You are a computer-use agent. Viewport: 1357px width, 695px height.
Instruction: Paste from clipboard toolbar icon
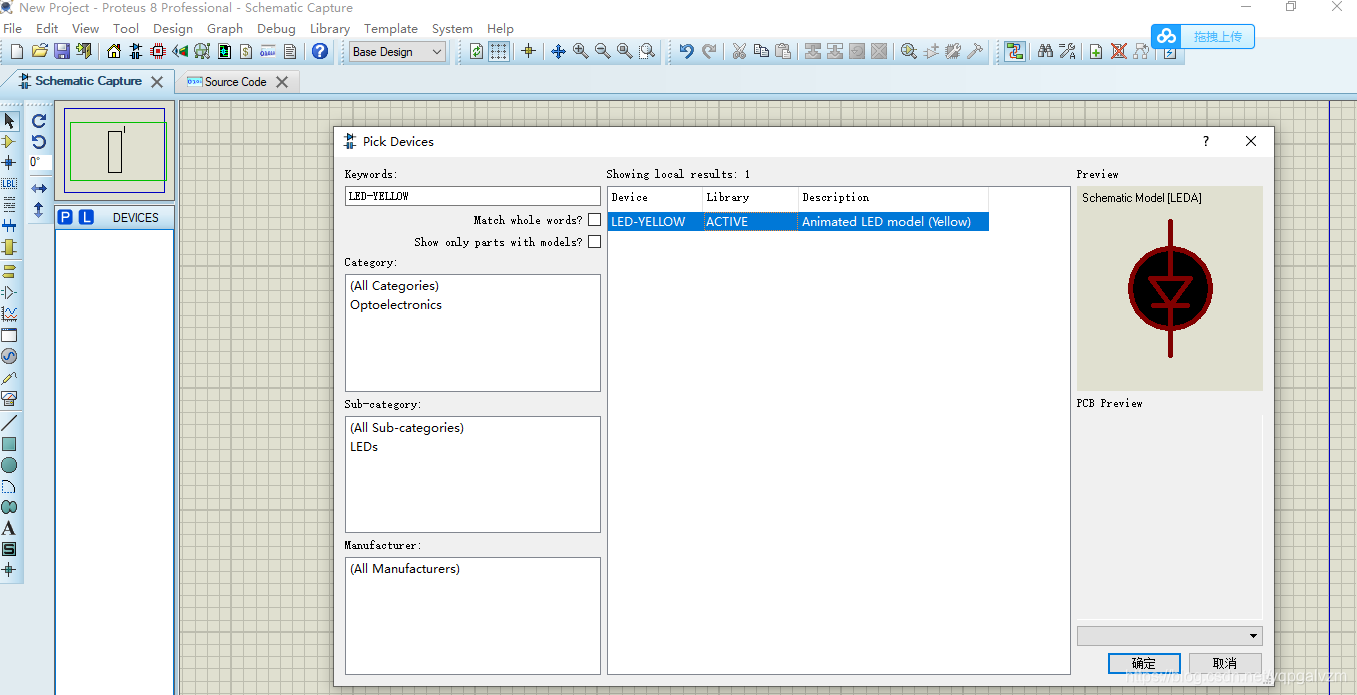(x=783, y=51)
